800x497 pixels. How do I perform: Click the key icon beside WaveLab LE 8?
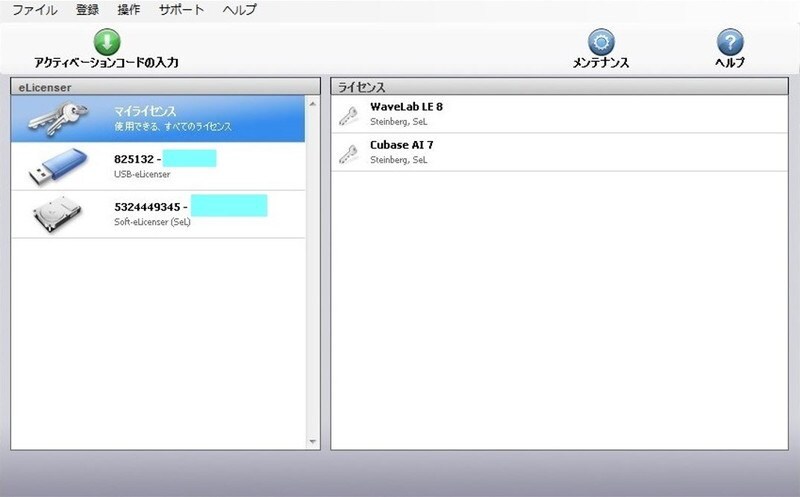click(x=349, y=115)
